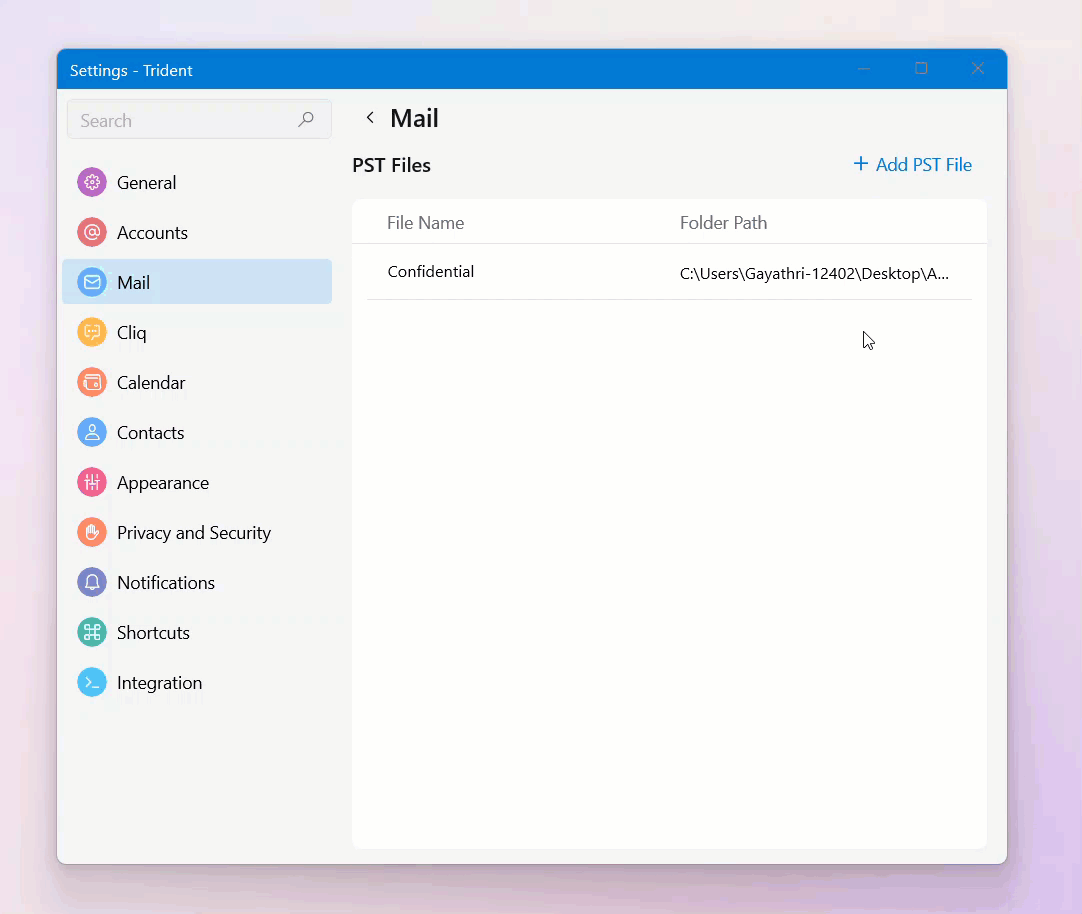Click the magnifier icon in search box
Image resolution: width=1082 pixels, height=914 pixels.
coord(306,120)
